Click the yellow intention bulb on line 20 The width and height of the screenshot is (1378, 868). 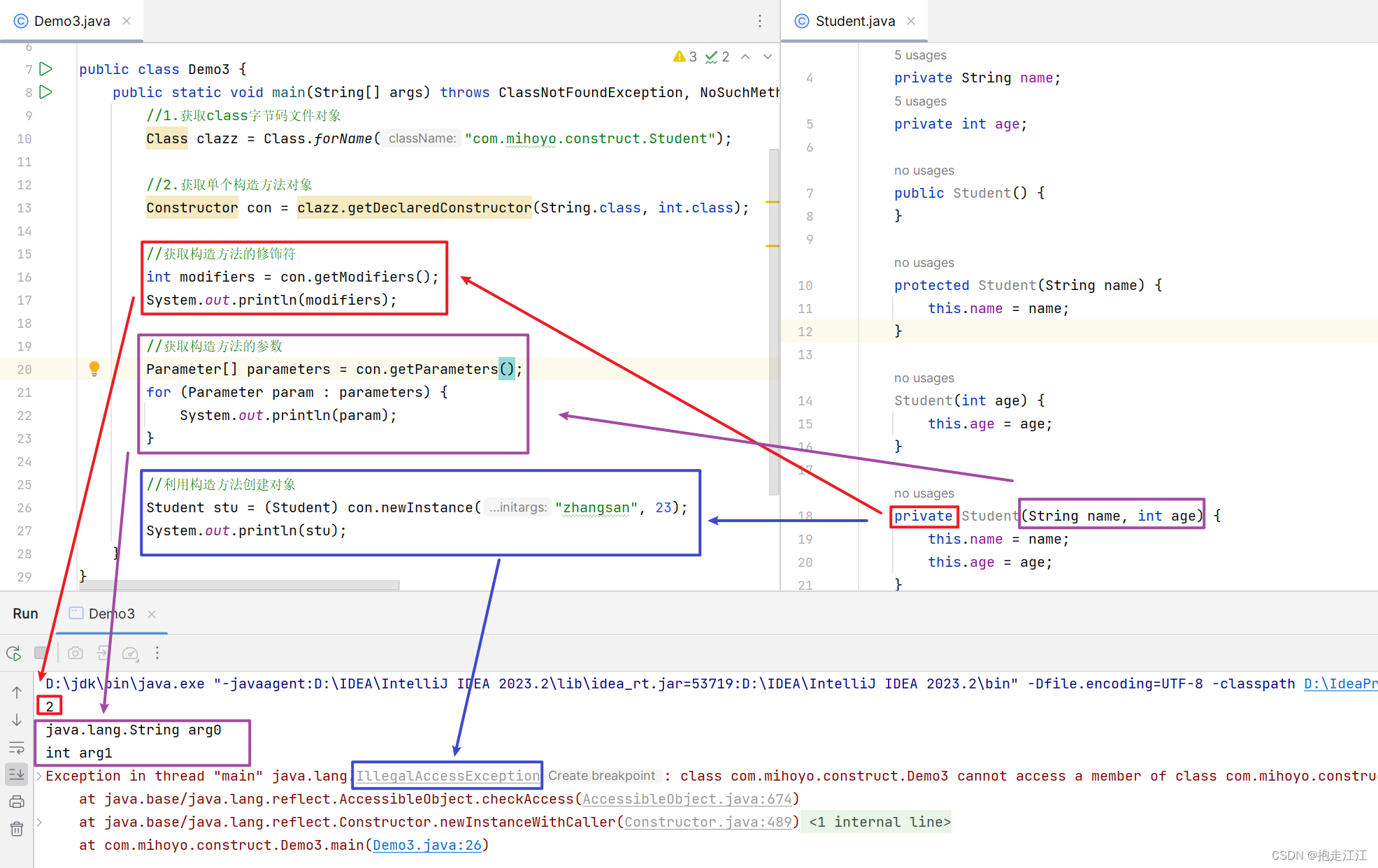[94, 368]
